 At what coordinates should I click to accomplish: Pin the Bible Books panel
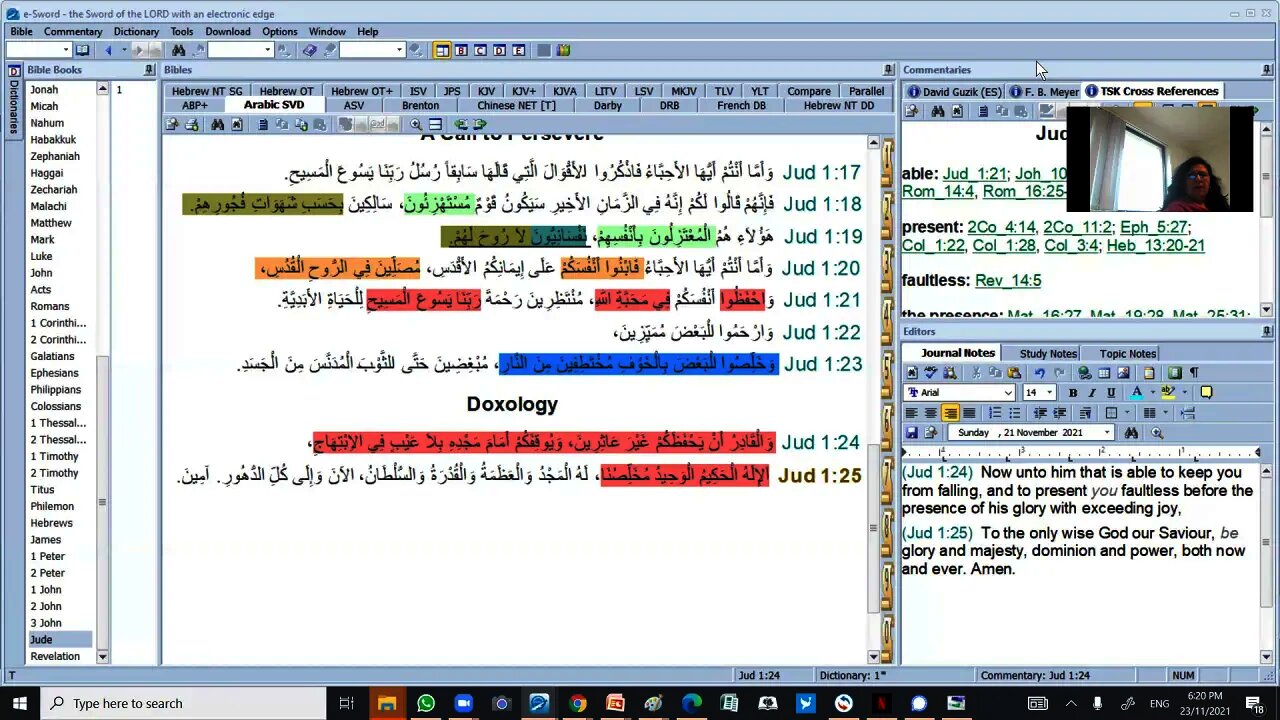149,70
